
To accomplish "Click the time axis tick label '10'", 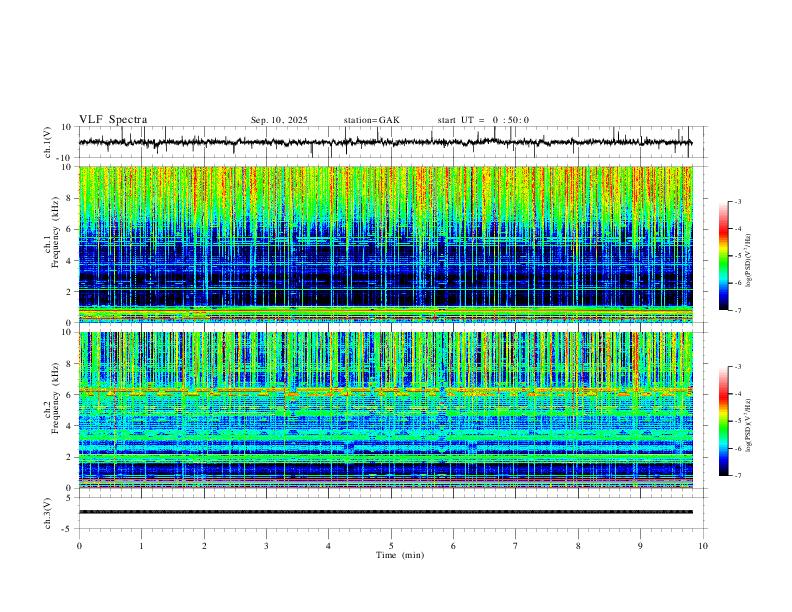I will 703,546.
